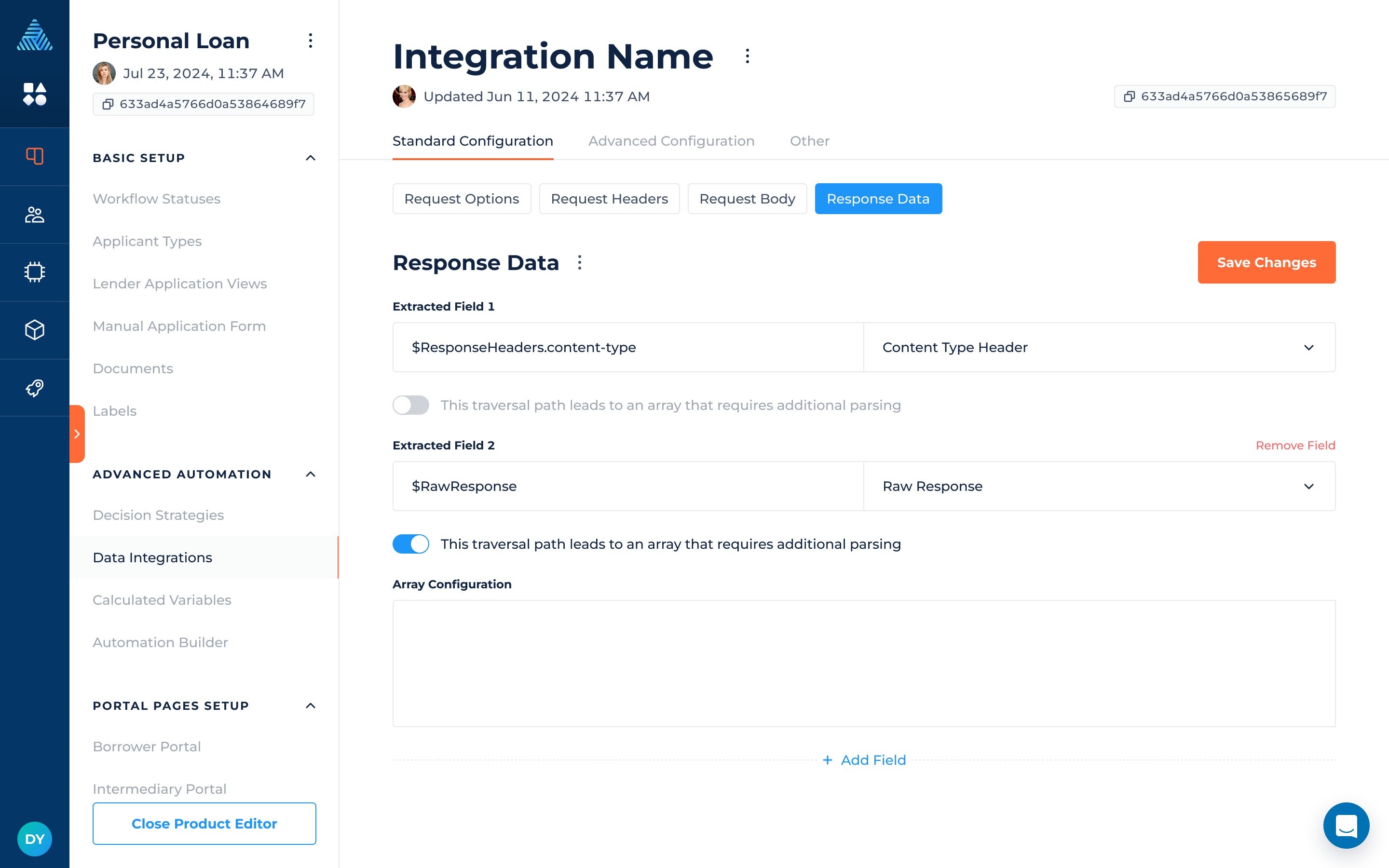Screen dimensions: 1389x868
Task: Open the Content Type Header dropdown
Action: (1099, 347)
